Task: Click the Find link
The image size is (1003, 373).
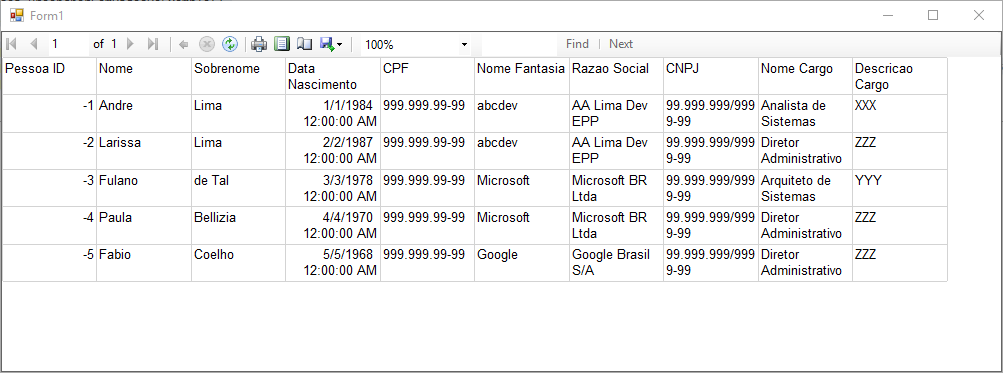Action: tap(577, 44)
